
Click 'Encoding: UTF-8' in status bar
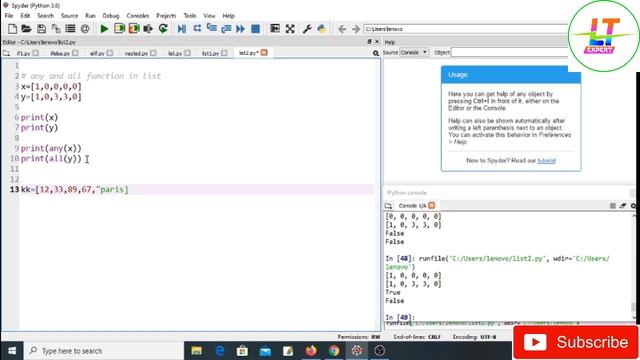(x=474, y=337)
